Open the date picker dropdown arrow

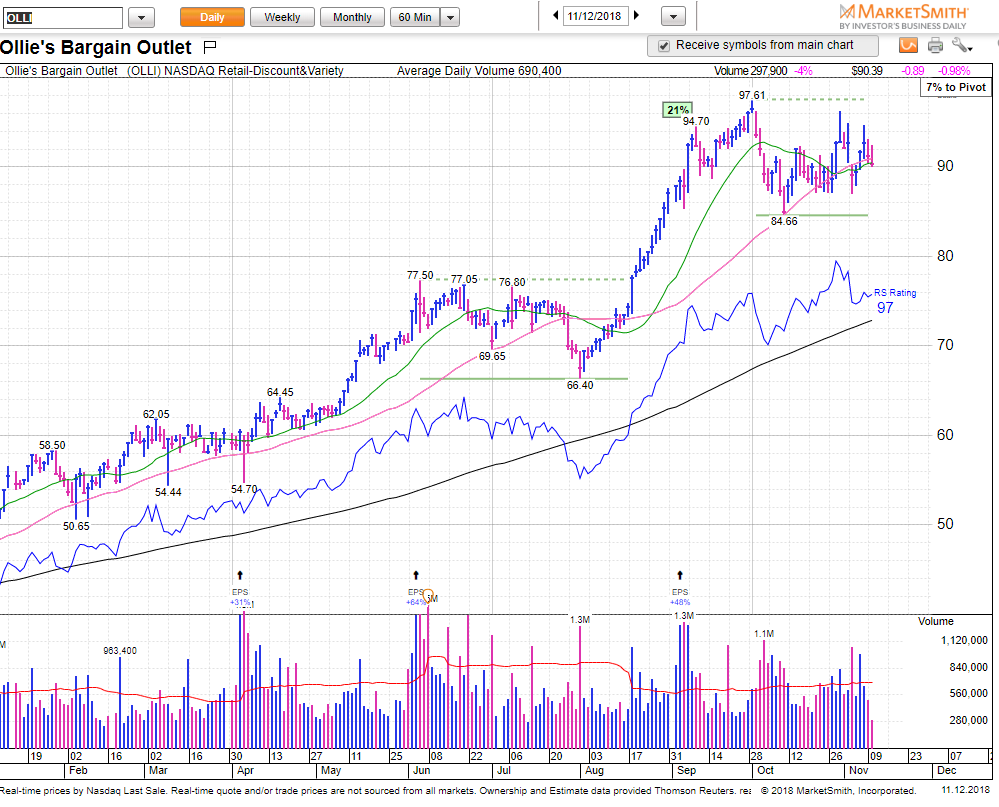673,17
